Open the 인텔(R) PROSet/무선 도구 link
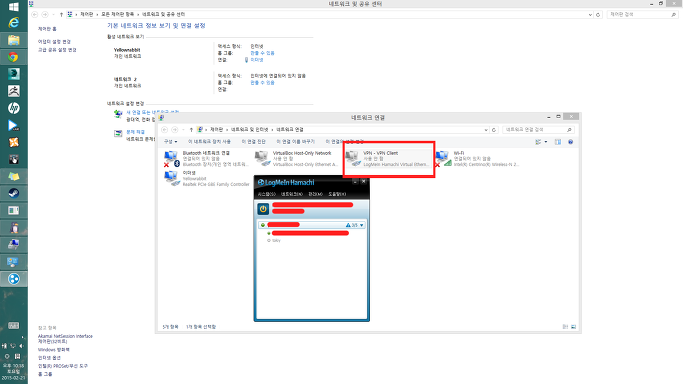The image size is (683, 384). click(63, 366)
